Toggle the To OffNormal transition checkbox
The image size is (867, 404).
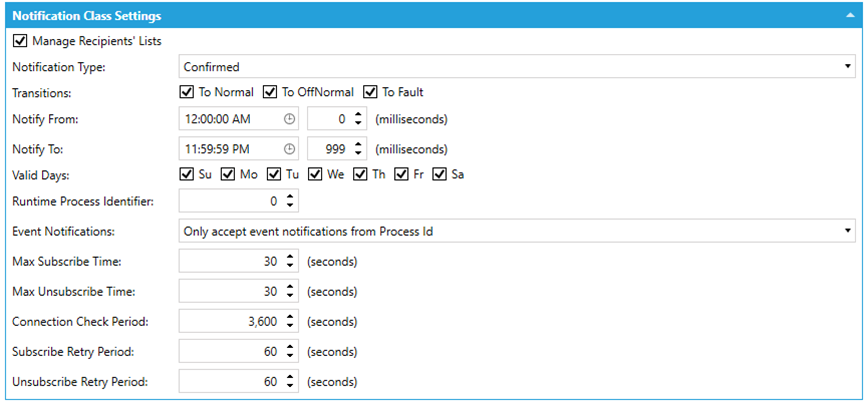point(270,92)
